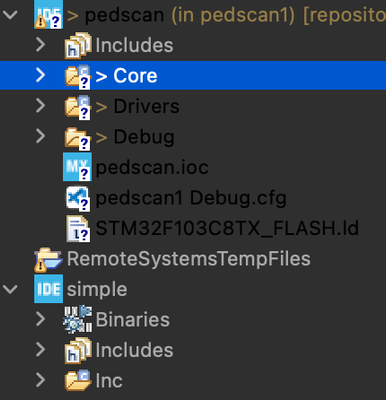Collapse the pedscan project tree
The height and width of the screenshot is (400, 386).
click(x=10, y=14)
